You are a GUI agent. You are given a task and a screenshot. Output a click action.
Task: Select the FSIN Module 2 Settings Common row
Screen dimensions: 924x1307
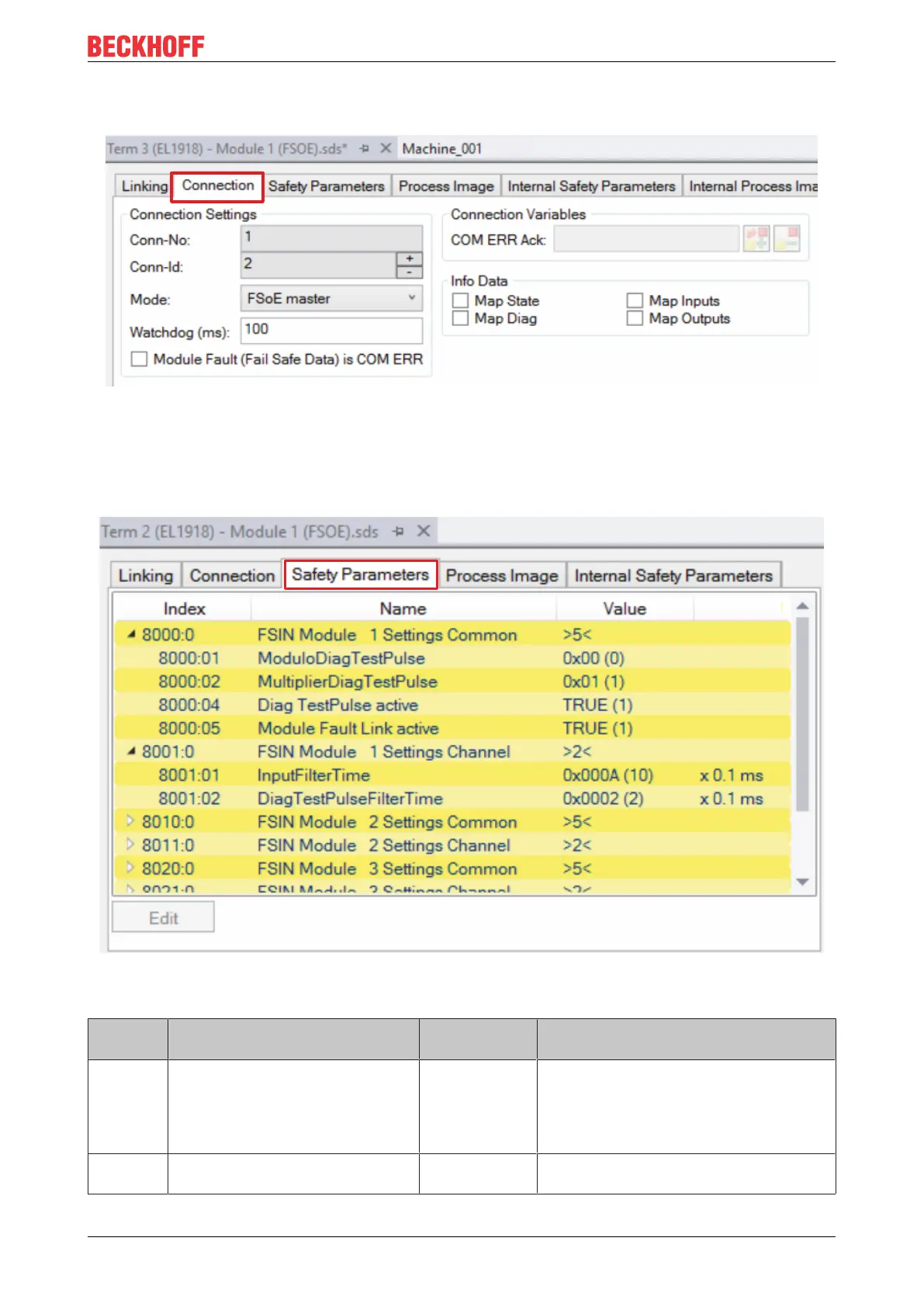(453, 821)
